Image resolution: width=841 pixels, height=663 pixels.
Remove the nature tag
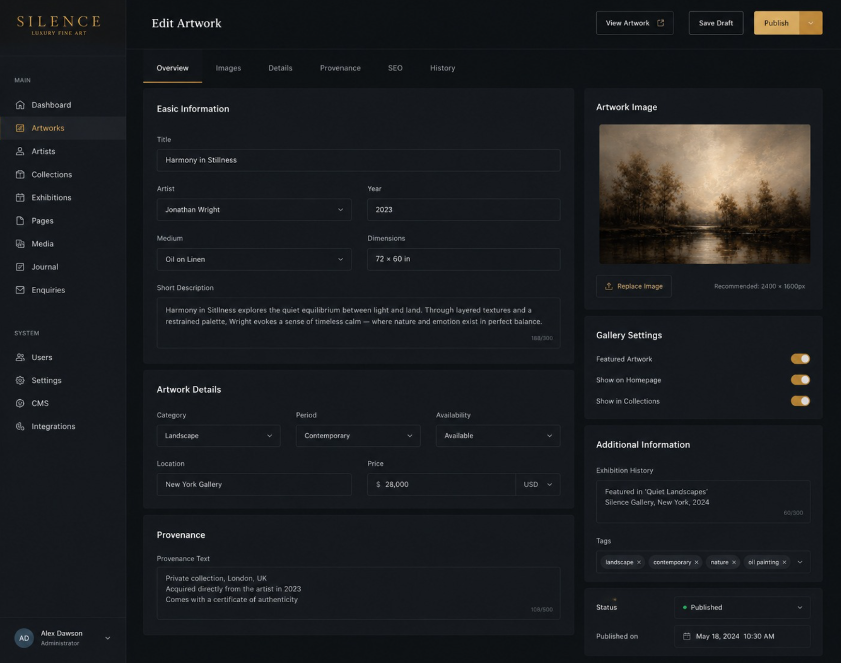[734, 562]
